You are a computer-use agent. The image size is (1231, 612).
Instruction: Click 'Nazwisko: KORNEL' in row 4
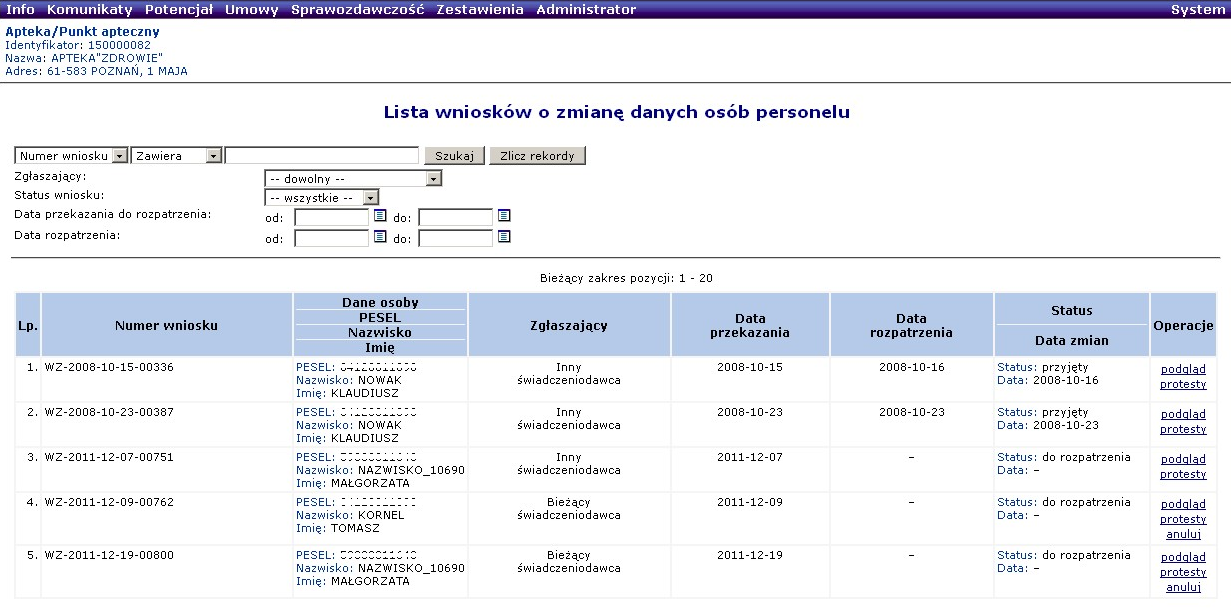coord(350,515)
